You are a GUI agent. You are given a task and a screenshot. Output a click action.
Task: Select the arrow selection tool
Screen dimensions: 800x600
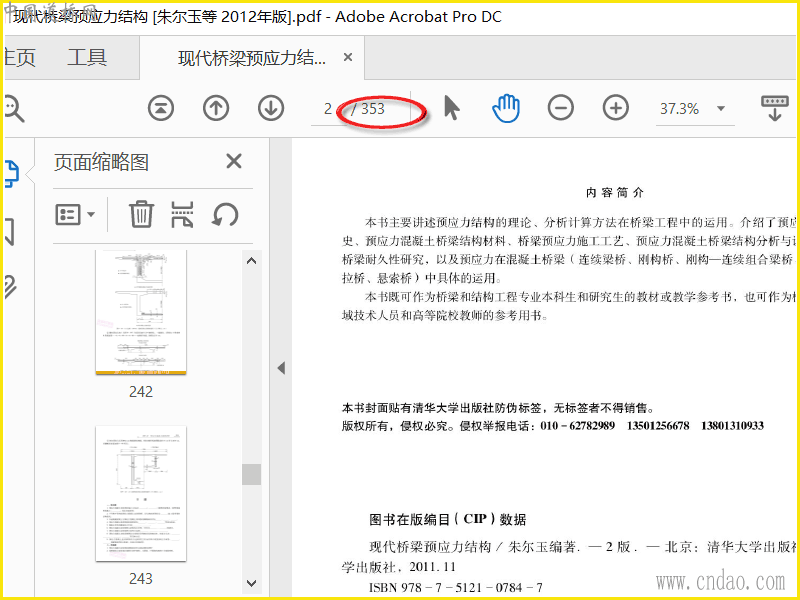tap(452, 108)
